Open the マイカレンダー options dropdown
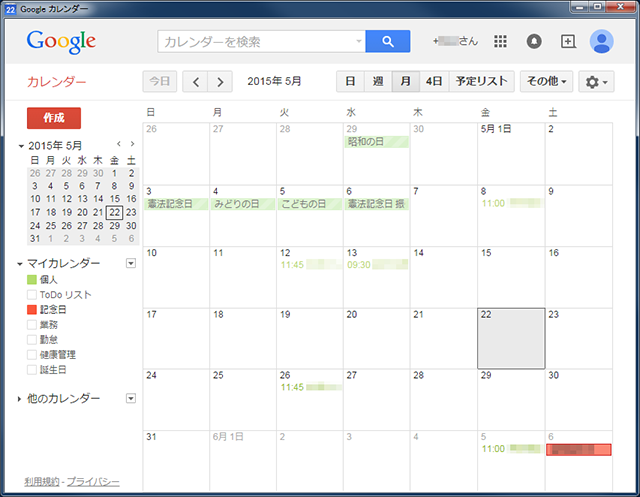 130,264
